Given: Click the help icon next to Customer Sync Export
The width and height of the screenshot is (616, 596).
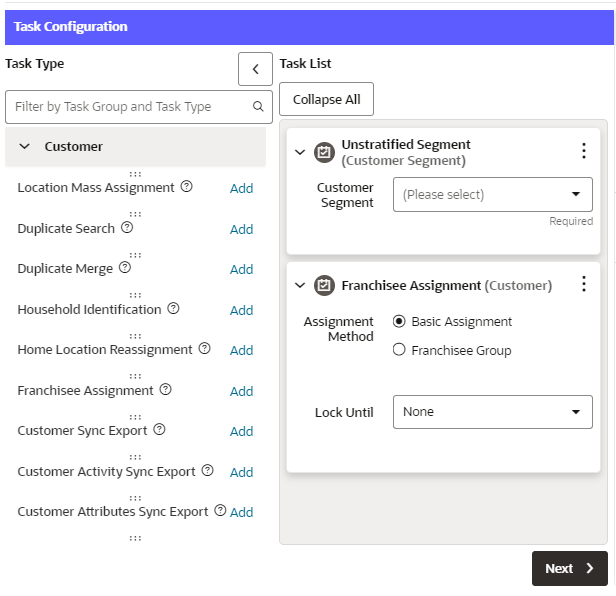Looking at the screenshot, I should pos(159,429).
